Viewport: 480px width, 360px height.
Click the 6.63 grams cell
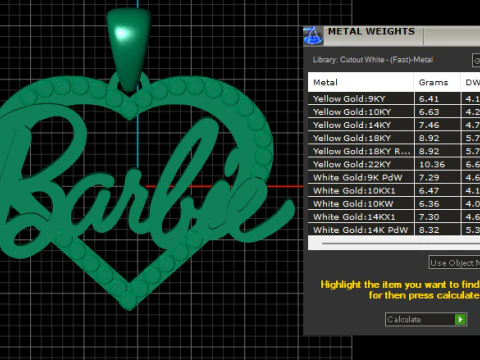(x=437, y=112)
